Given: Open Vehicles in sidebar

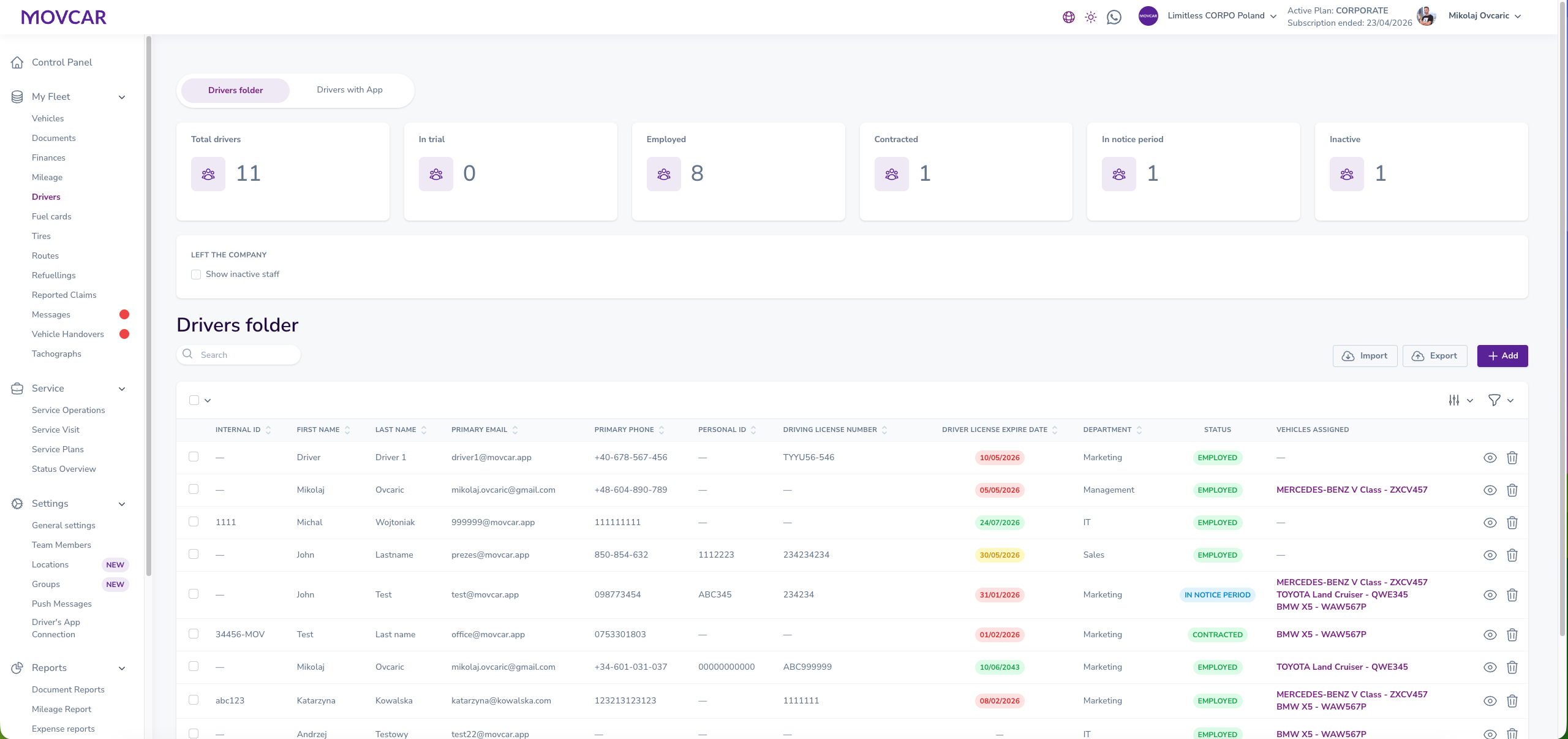Looking at the screenshot, I should tap(48, 119).
